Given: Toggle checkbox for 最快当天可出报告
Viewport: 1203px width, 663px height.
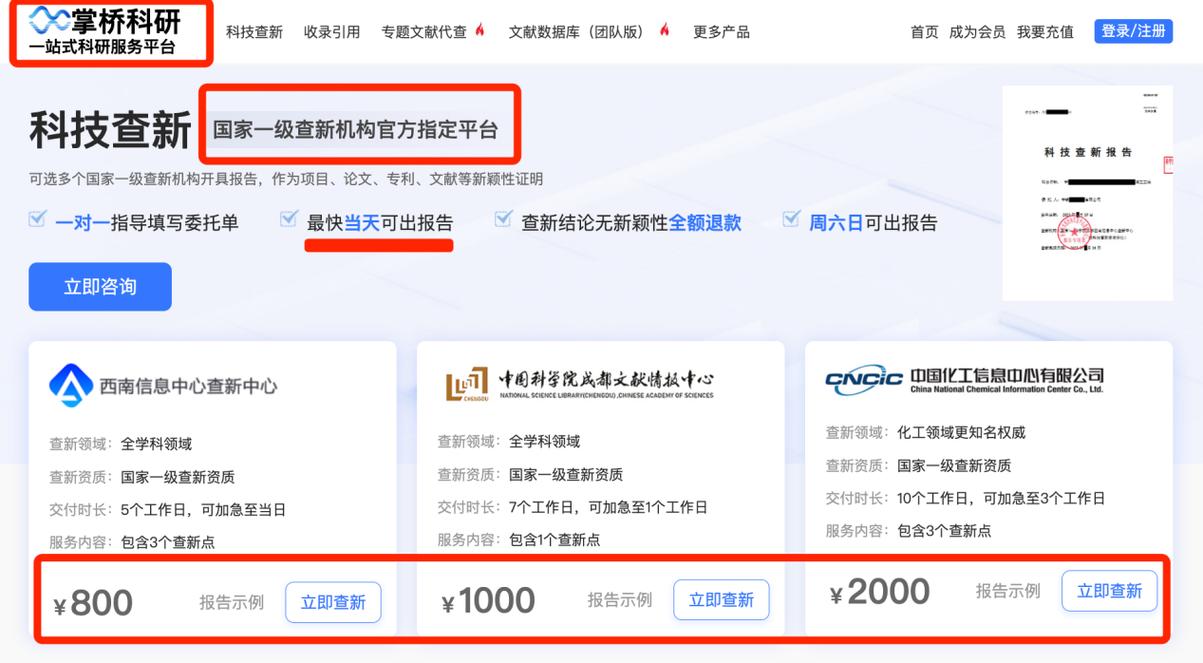Looking at the screenshot, I should [289, 219].
